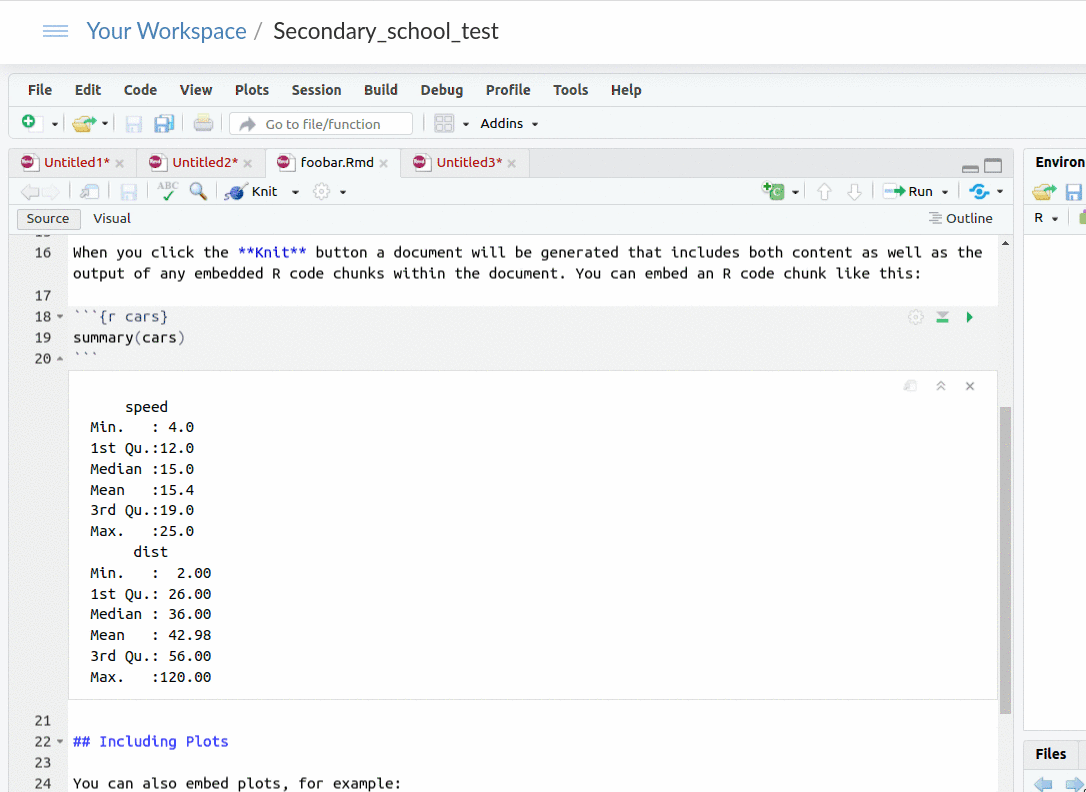Screen dimensions: 1086x792
Task: Click the Publish icon in editor toolbar
Action: [979, 191]
